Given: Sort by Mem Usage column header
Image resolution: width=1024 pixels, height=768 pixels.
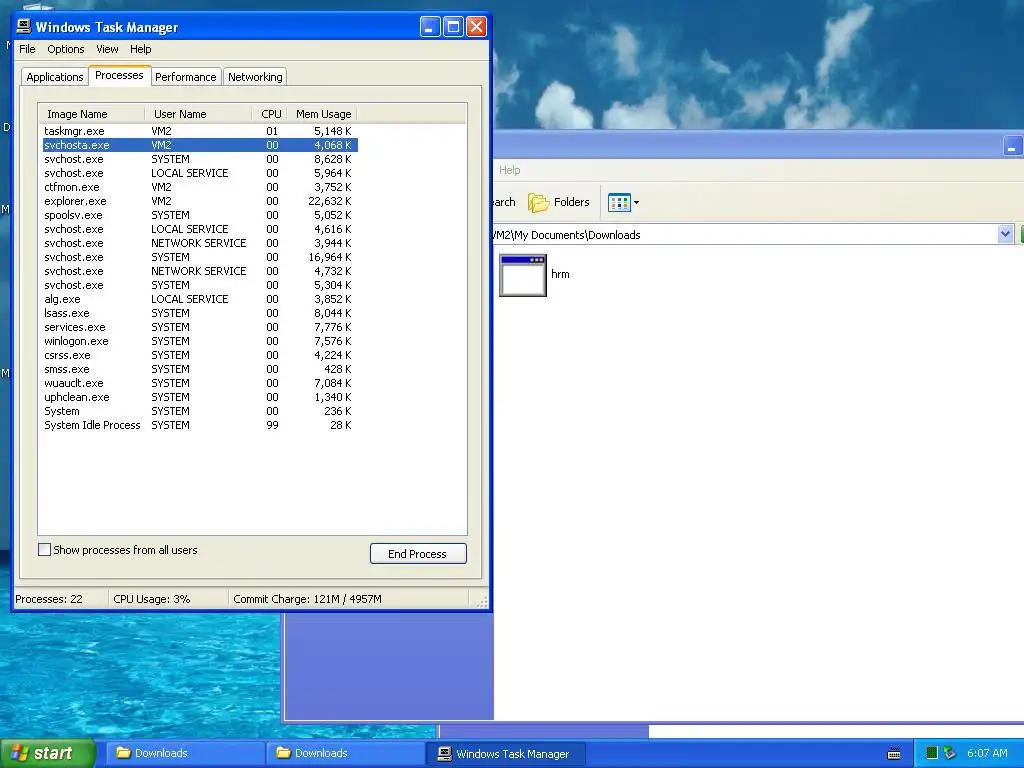Looking at the screenshot, I should tap(323, 114).
